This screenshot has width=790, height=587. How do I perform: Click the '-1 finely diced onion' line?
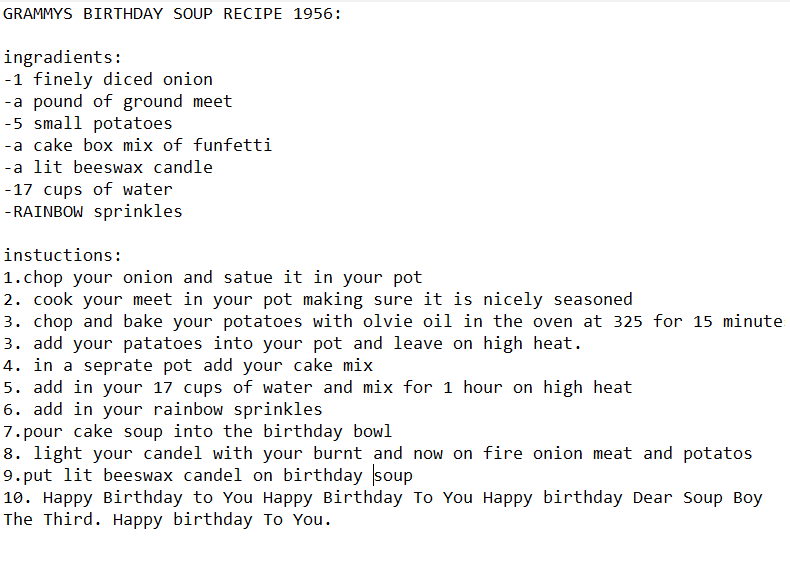(x=108, y=79)
